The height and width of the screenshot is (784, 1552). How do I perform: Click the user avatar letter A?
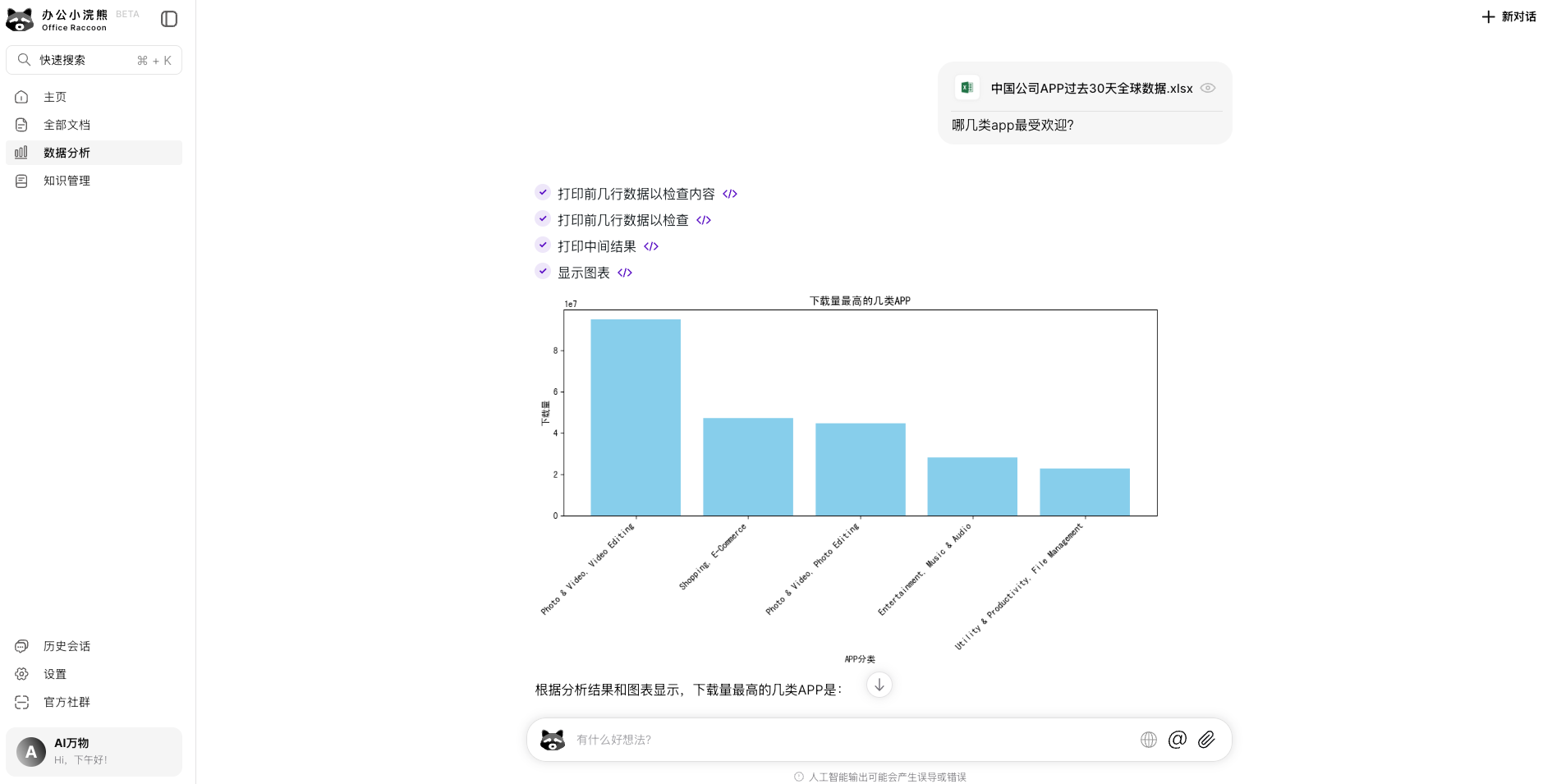point(31,752)
